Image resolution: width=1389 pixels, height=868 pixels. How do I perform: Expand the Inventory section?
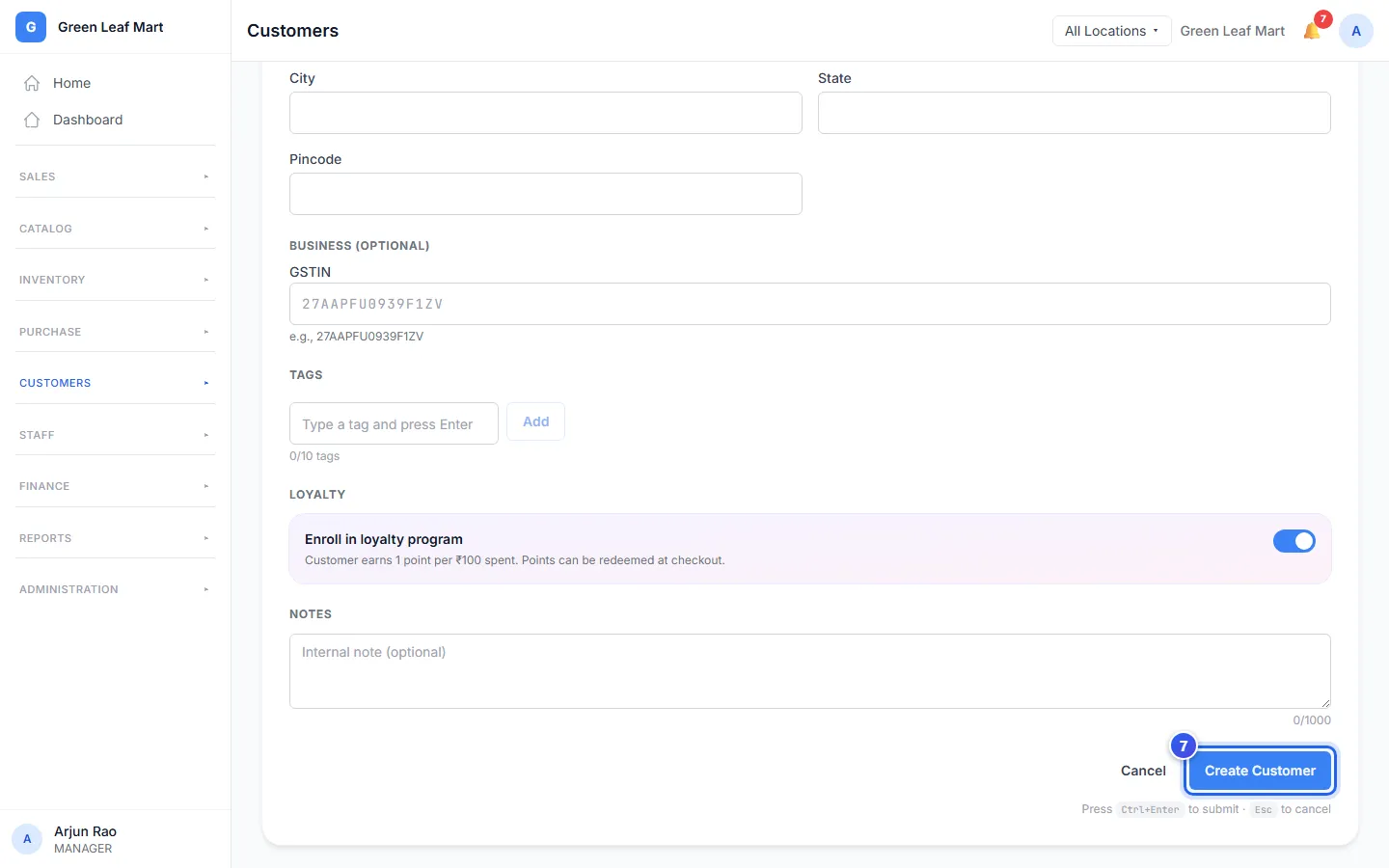116,280
